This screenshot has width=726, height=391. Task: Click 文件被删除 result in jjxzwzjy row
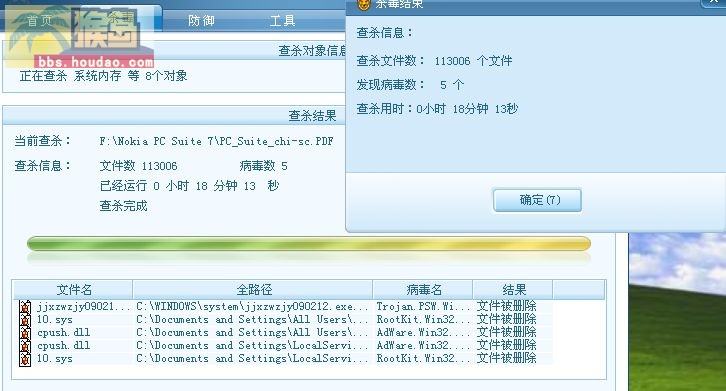click(x=507, y=306)
